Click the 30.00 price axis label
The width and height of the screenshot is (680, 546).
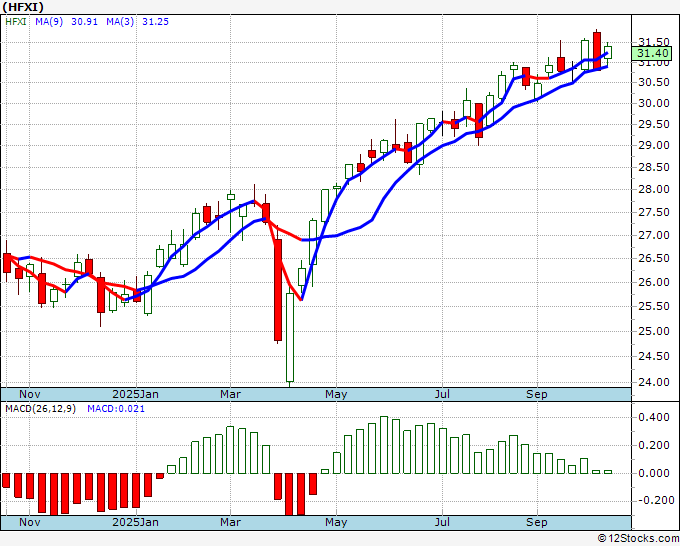point(654,103)
